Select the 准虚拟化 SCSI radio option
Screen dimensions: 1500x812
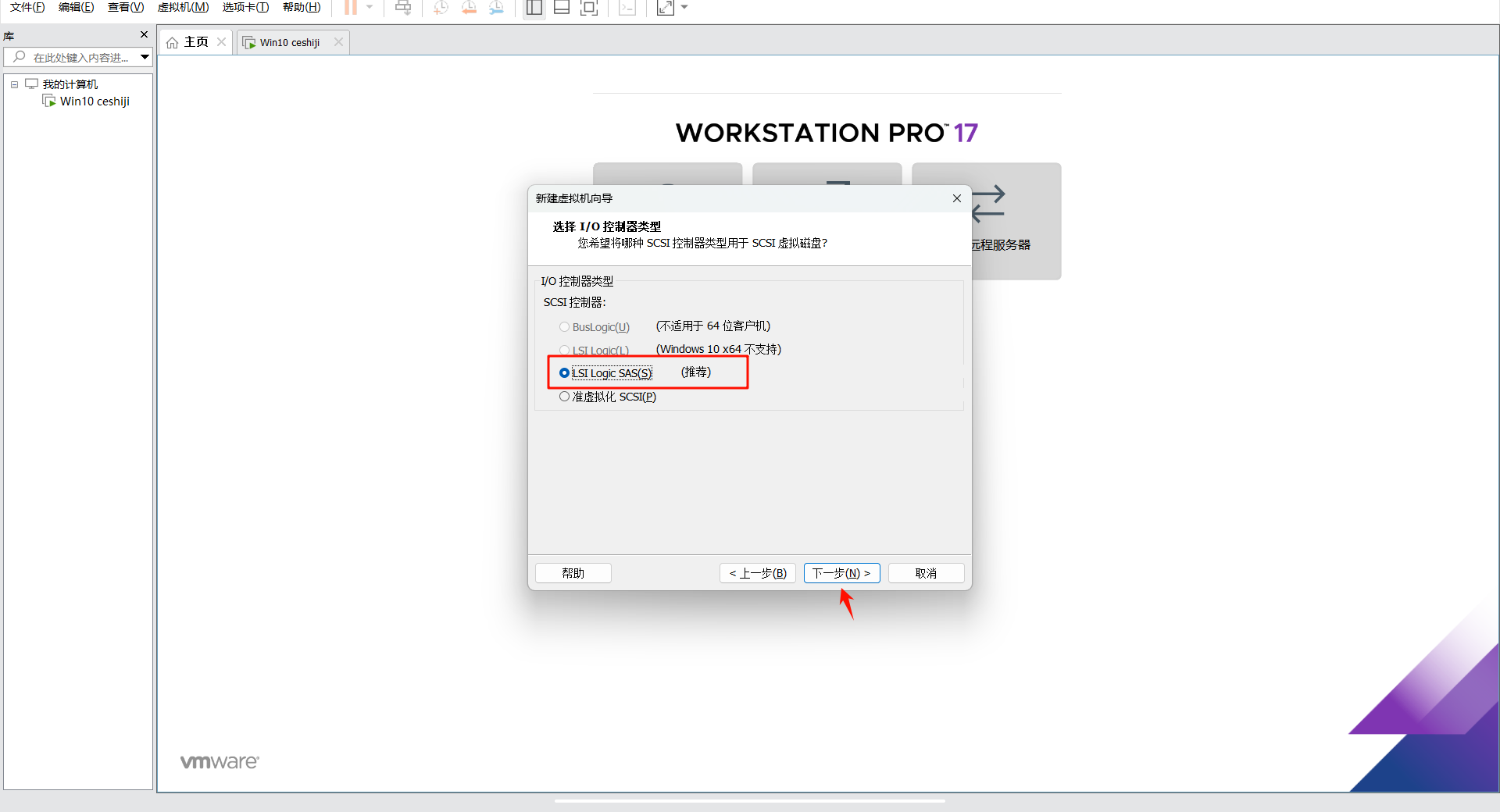pos(564,397)
